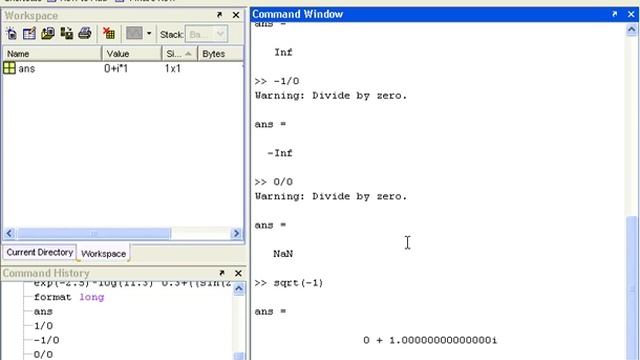Click the Delete Variable icon with red X
Image resolution: width=640 pixels, height=360 pixels.
109,33
